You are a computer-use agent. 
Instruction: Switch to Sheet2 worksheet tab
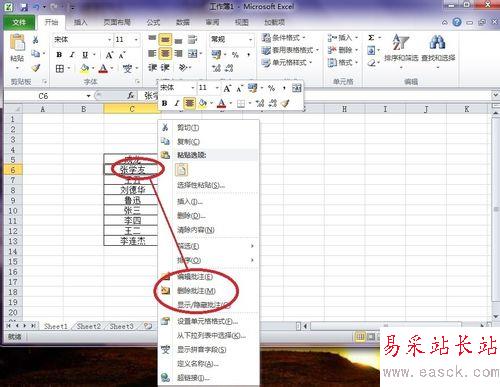(x=89, y=326)
